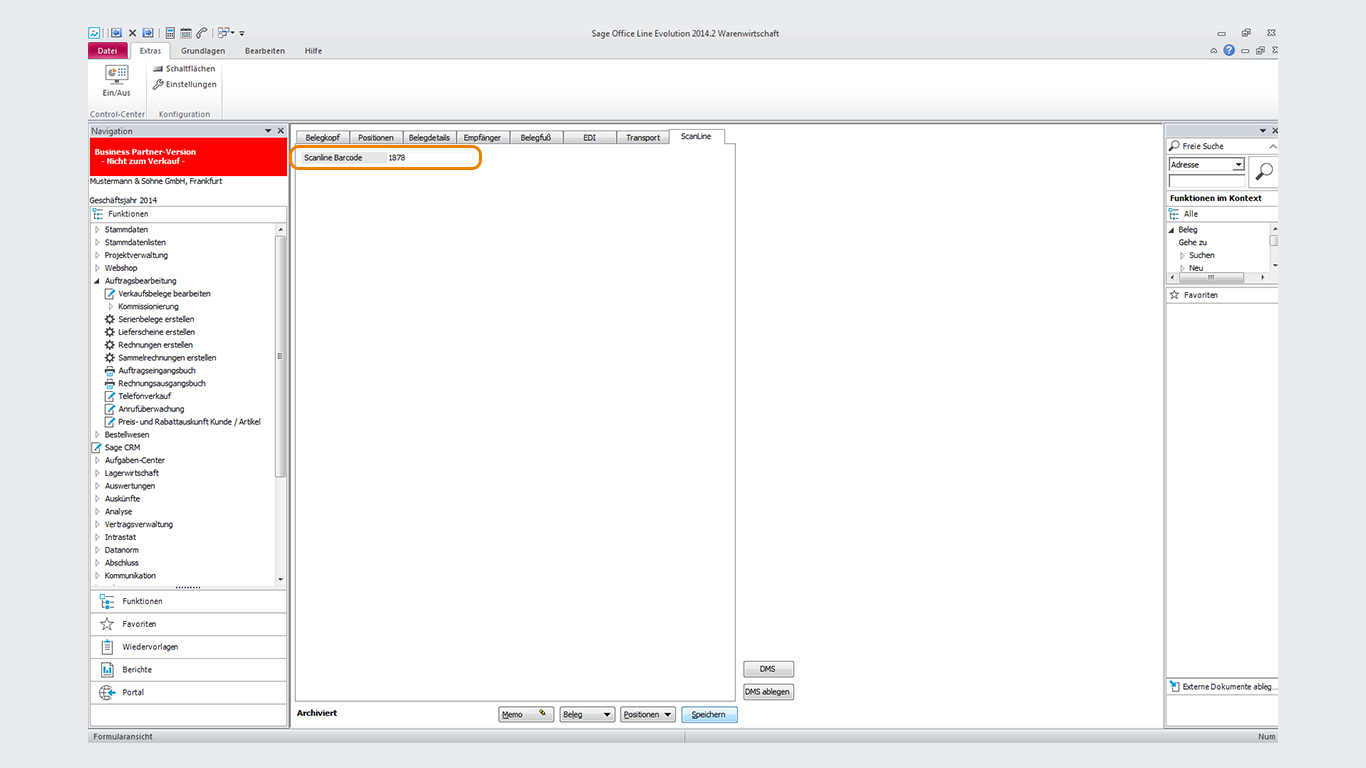Click the telephone icon in quick access toolbar
Viewport: 1366px width, 768px height.
coord(202,33)
